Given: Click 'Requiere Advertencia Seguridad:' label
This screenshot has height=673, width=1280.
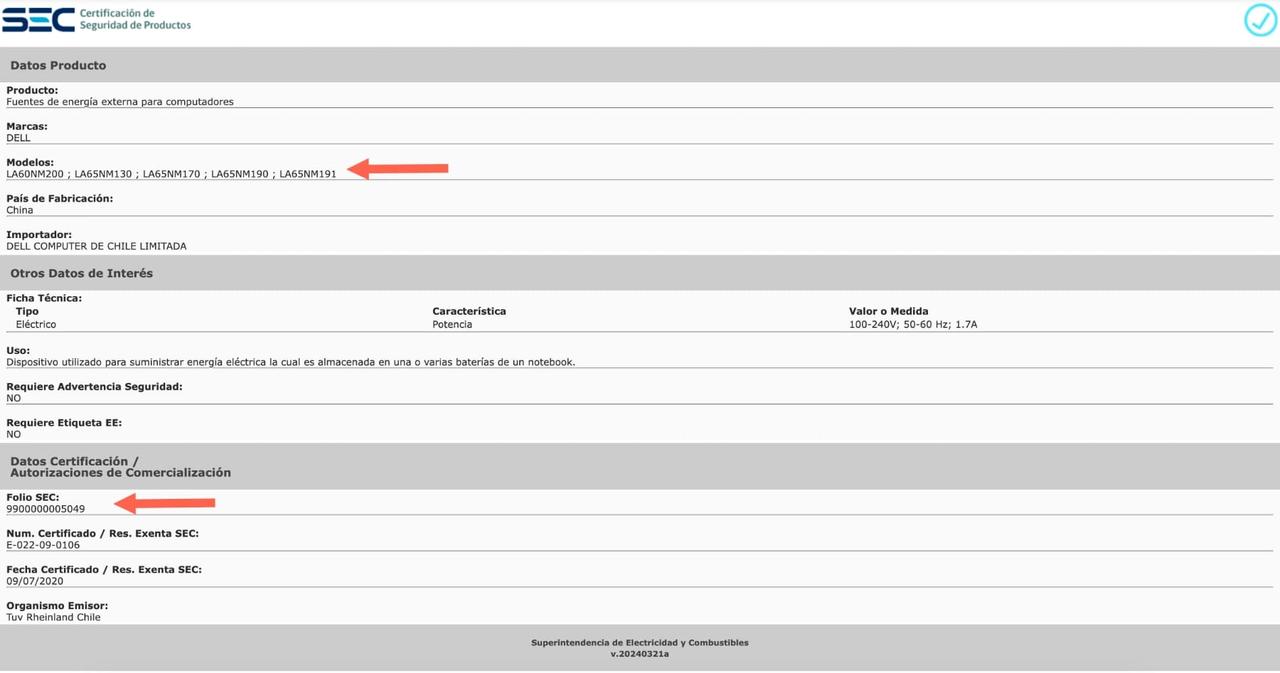Looking at the screenshot, I should 94,386.
